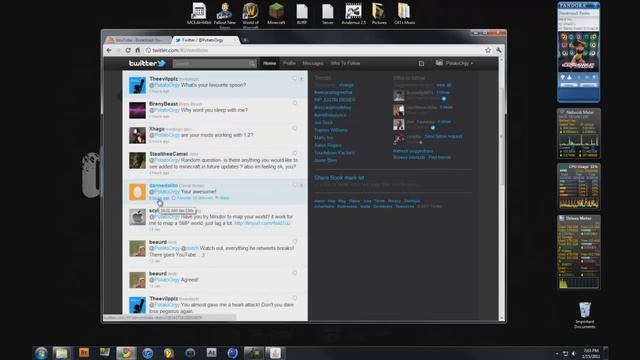
Task: Click the Chrome home icon
Action: [x=138, y=50]
